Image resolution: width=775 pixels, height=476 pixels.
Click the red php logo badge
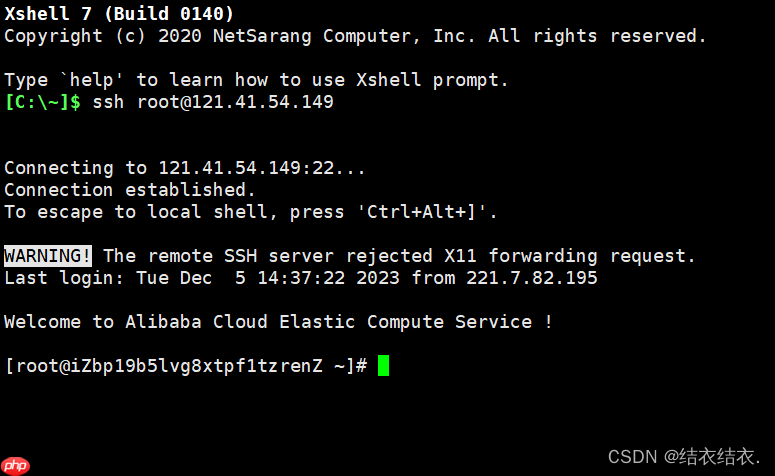point(15,466)
